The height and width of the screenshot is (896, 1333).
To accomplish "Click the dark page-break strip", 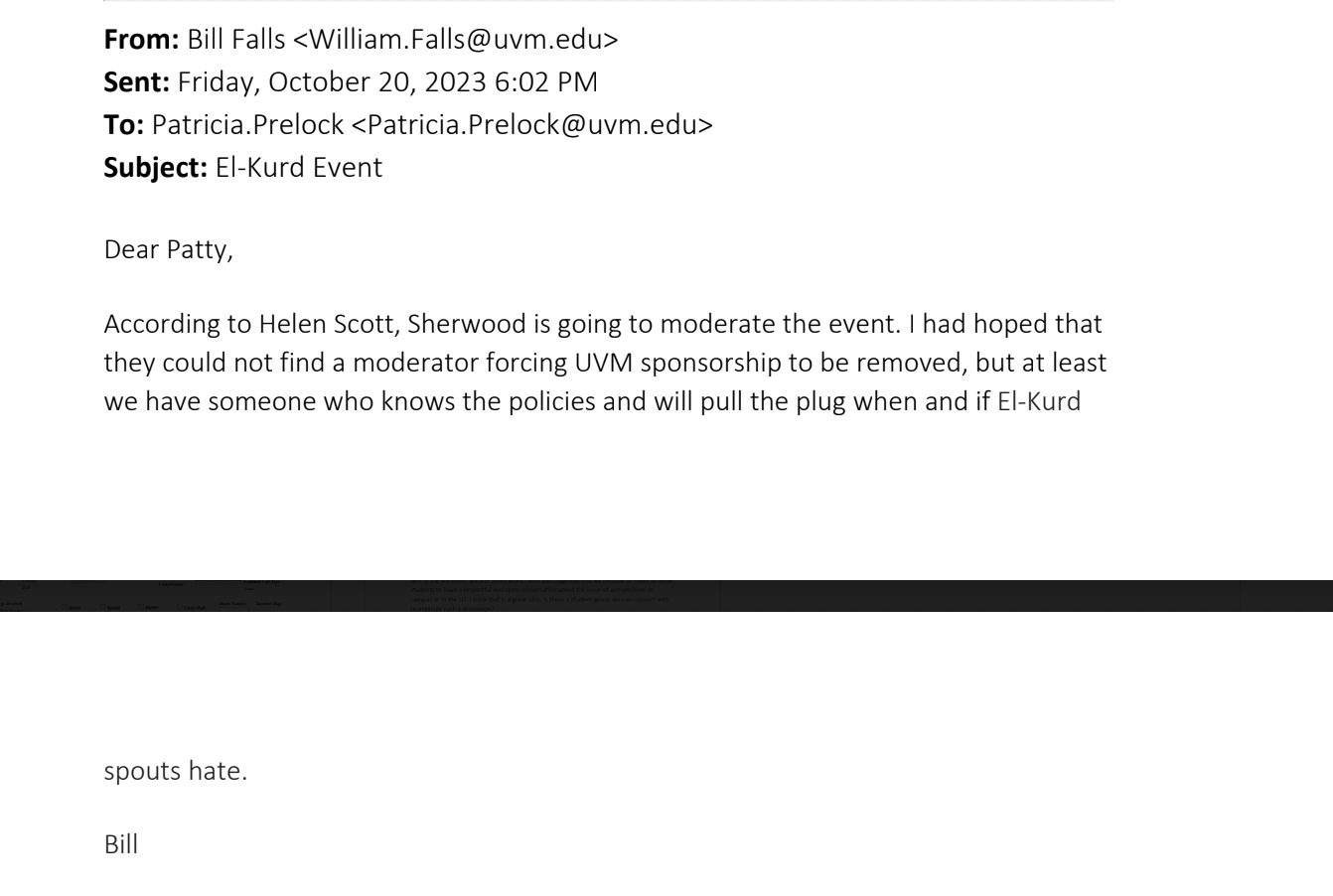I will pos(666,596).
